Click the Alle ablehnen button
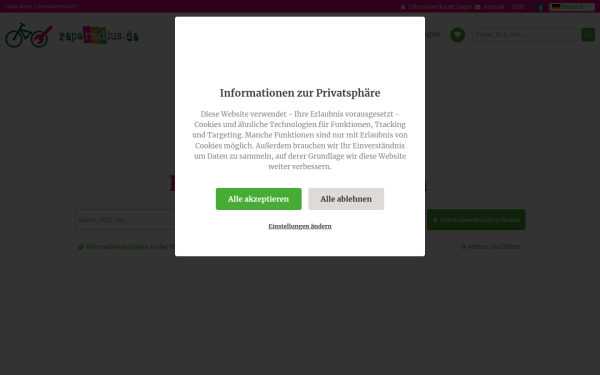Viewport: 600px width, 375px height. 346,199
